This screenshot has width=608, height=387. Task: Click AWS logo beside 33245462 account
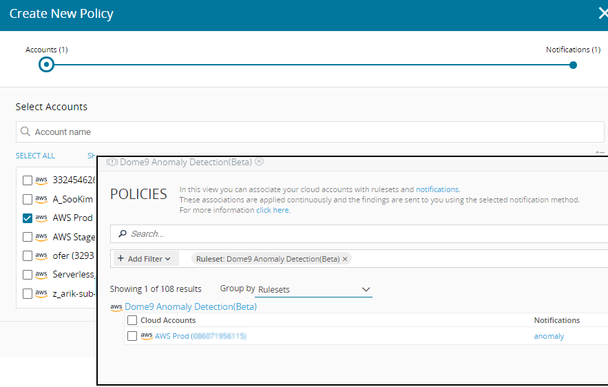41,180
